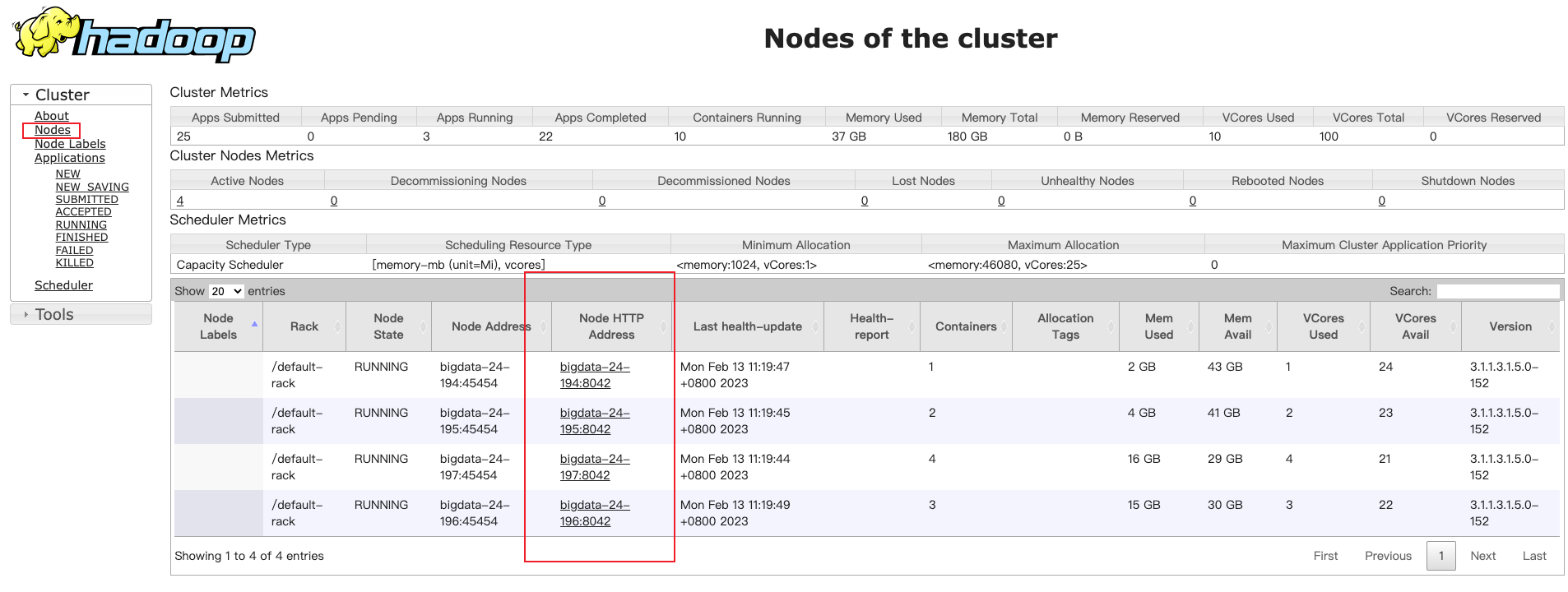Open the Show entries count dropdown
Image resolution: width=1568 pixels, height=592 pixels.
[x=226, y=291]
